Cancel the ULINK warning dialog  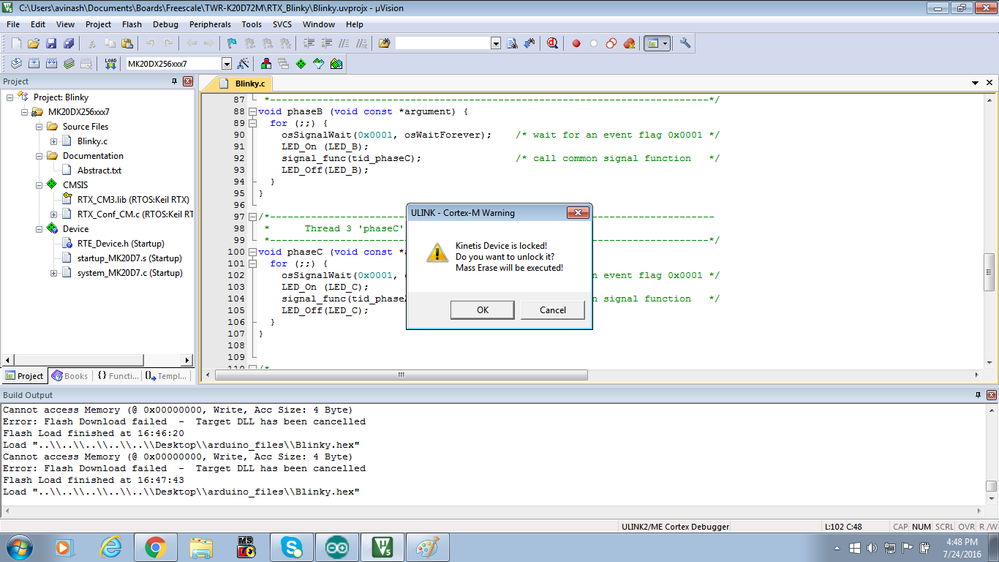(552, 310)
